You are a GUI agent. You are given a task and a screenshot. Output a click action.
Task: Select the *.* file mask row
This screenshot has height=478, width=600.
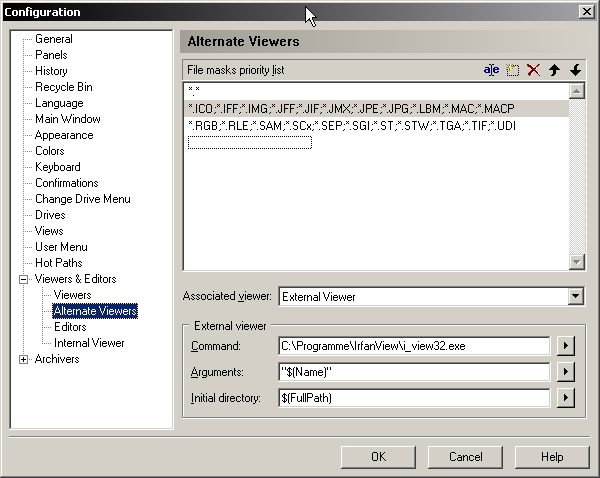click(x=377, y=91)
